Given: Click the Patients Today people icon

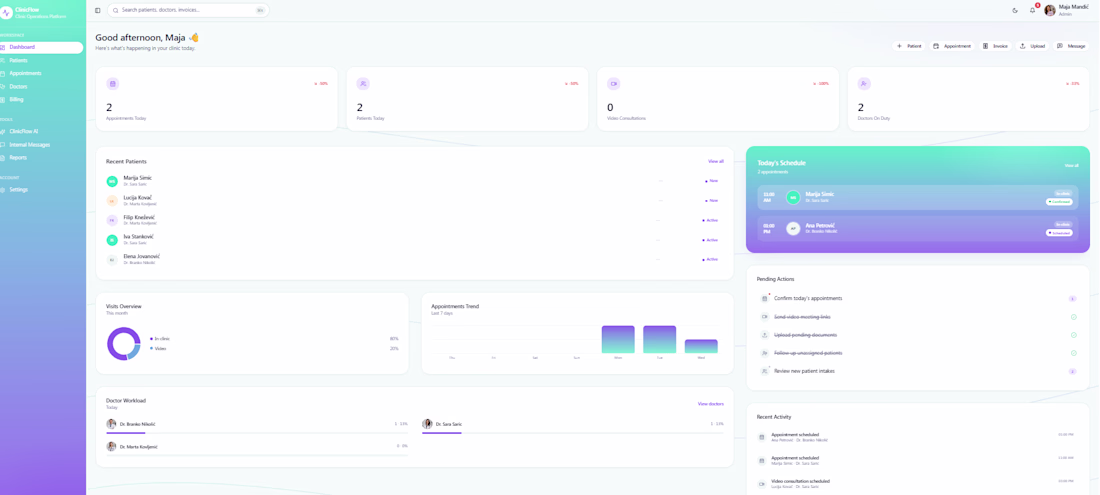Looking at the screenshot, I should click(363, 83).
